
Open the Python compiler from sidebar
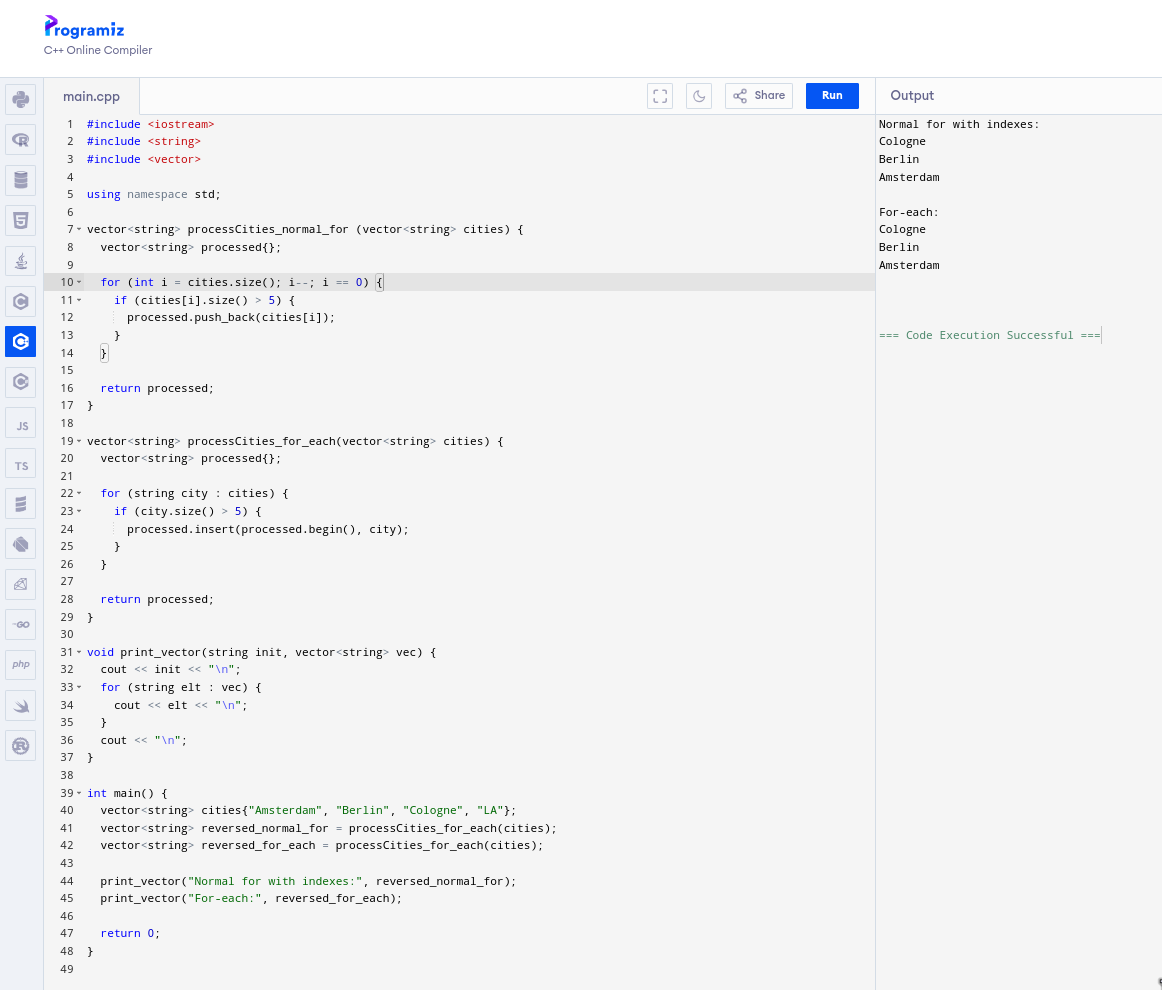pos(21,99)
